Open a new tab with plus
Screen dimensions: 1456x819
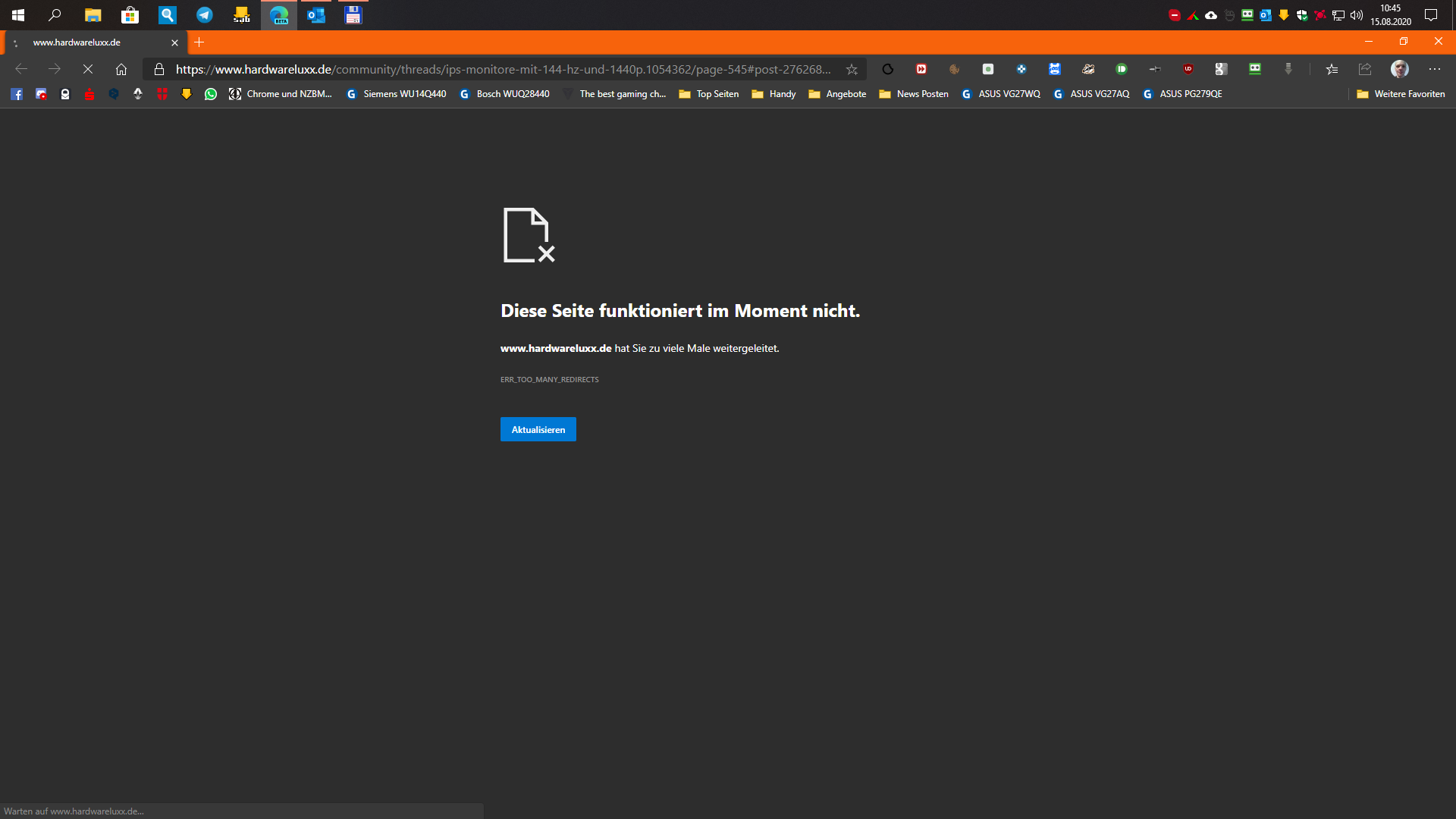coord(199,42)
